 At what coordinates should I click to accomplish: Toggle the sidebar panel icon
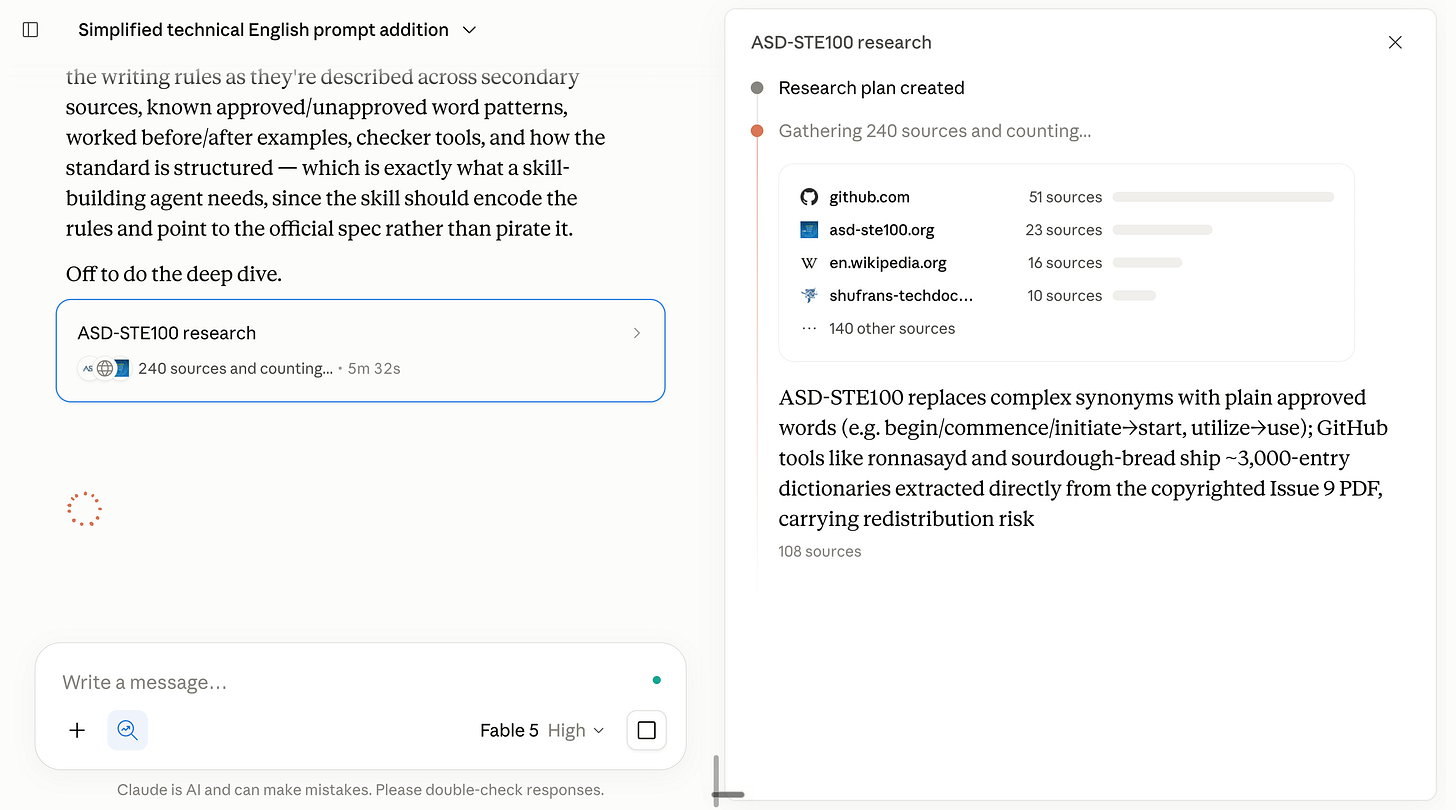(x=30, y=30)
